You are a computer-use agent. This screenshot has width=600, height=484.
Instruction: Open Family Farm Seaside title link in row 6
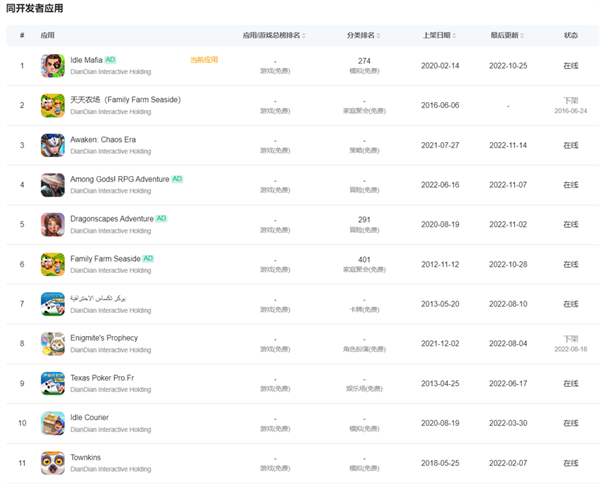(105, 259)
